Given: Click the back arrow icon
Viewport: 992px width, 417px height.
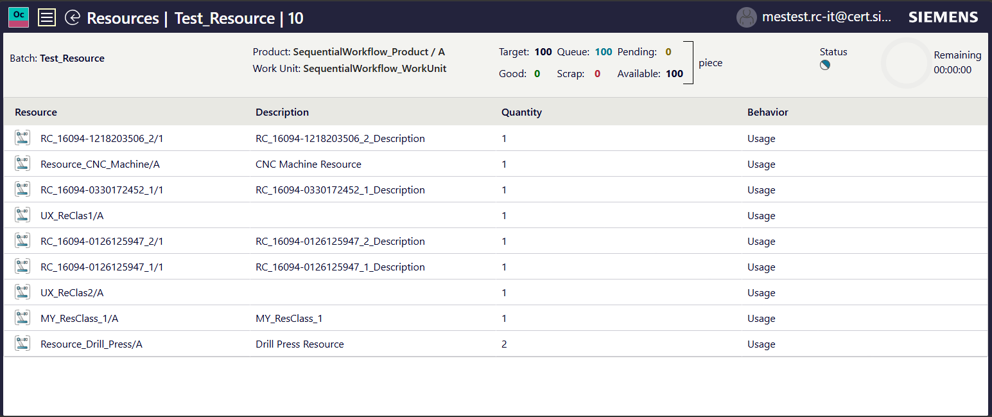Looking at the screenshot, I should pos(73,18).
